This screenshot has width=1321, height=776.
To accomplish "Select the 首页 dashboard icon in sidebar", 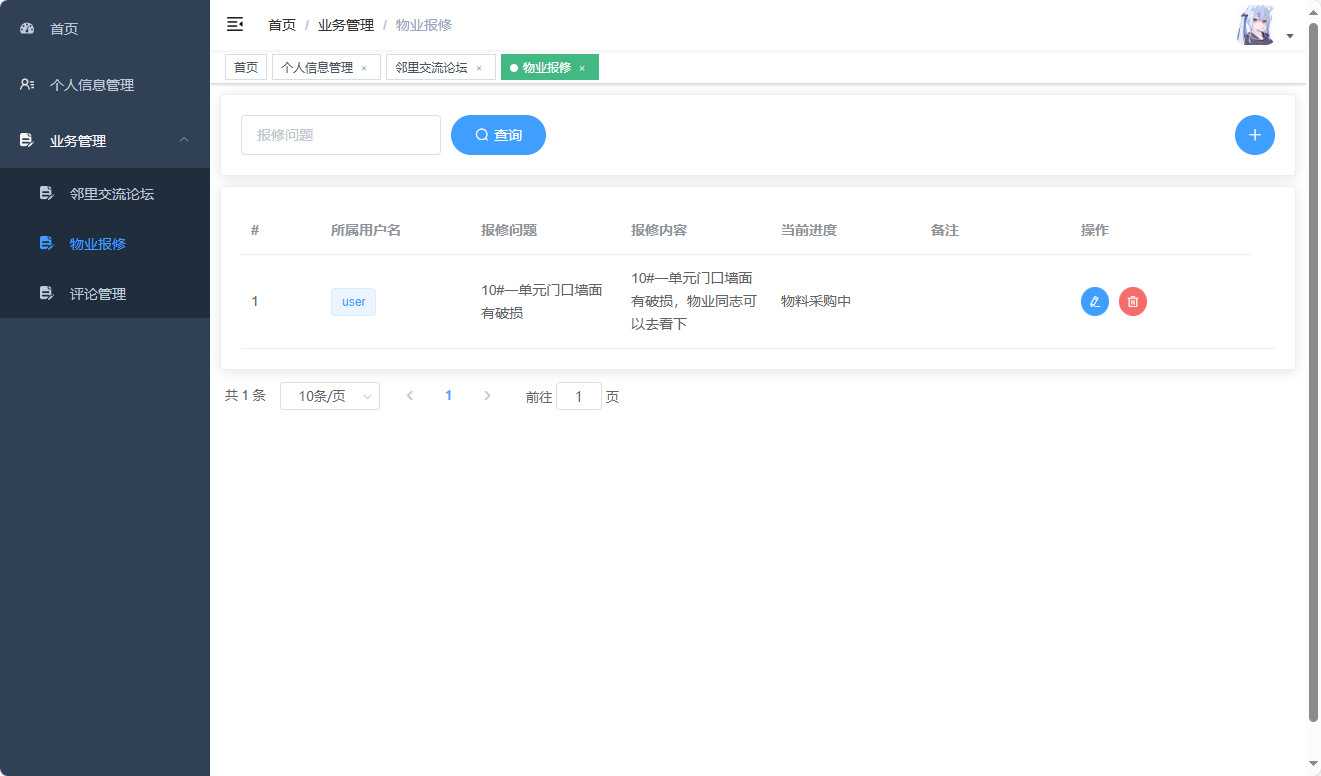I will pos(26,28).
